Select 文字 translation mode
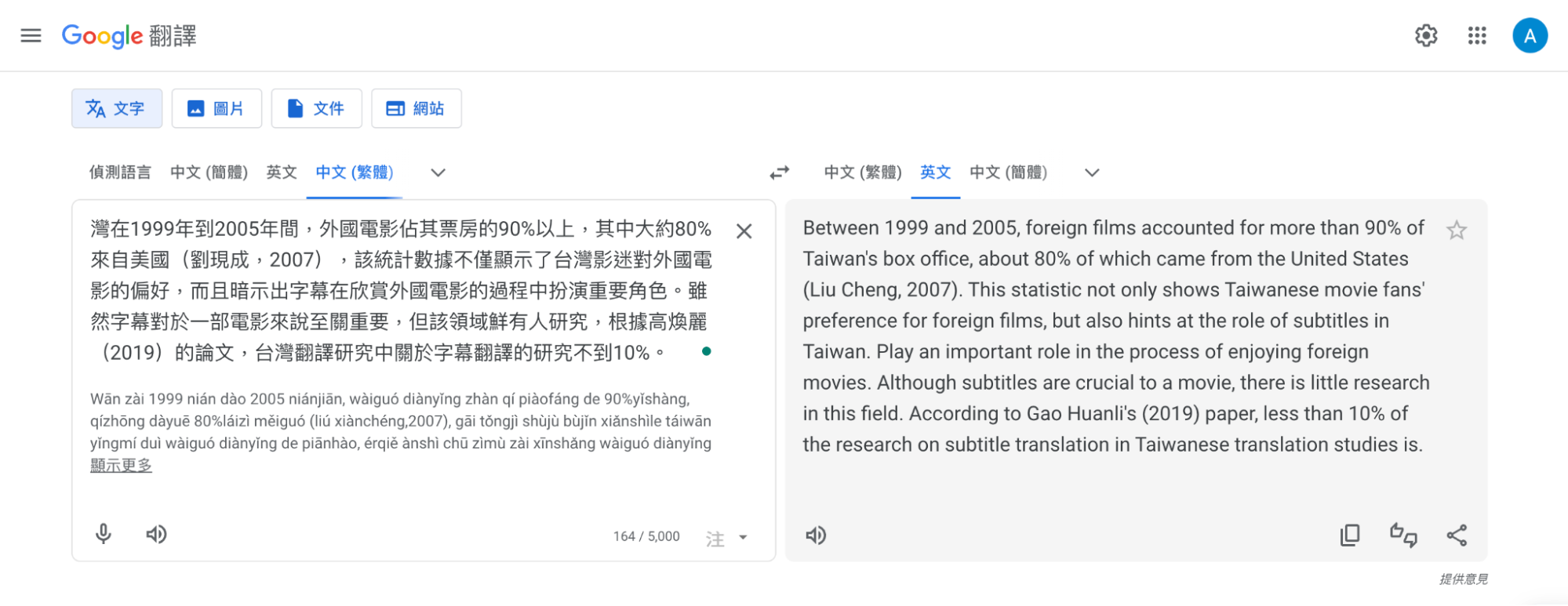The image size is (1568, 606). (x=117, y=108)
